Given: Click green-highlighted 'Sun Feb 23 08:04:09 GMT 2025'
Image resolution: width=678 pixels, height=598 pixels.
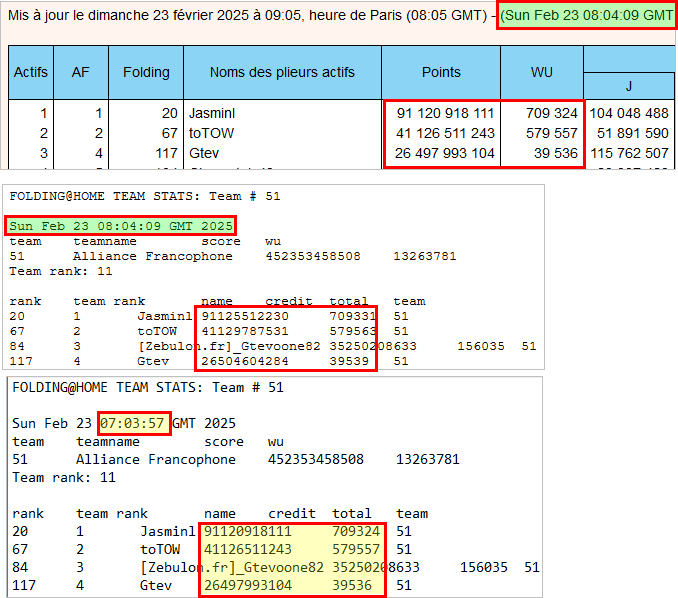Looking at the screenshot, I should coord(121,225).
